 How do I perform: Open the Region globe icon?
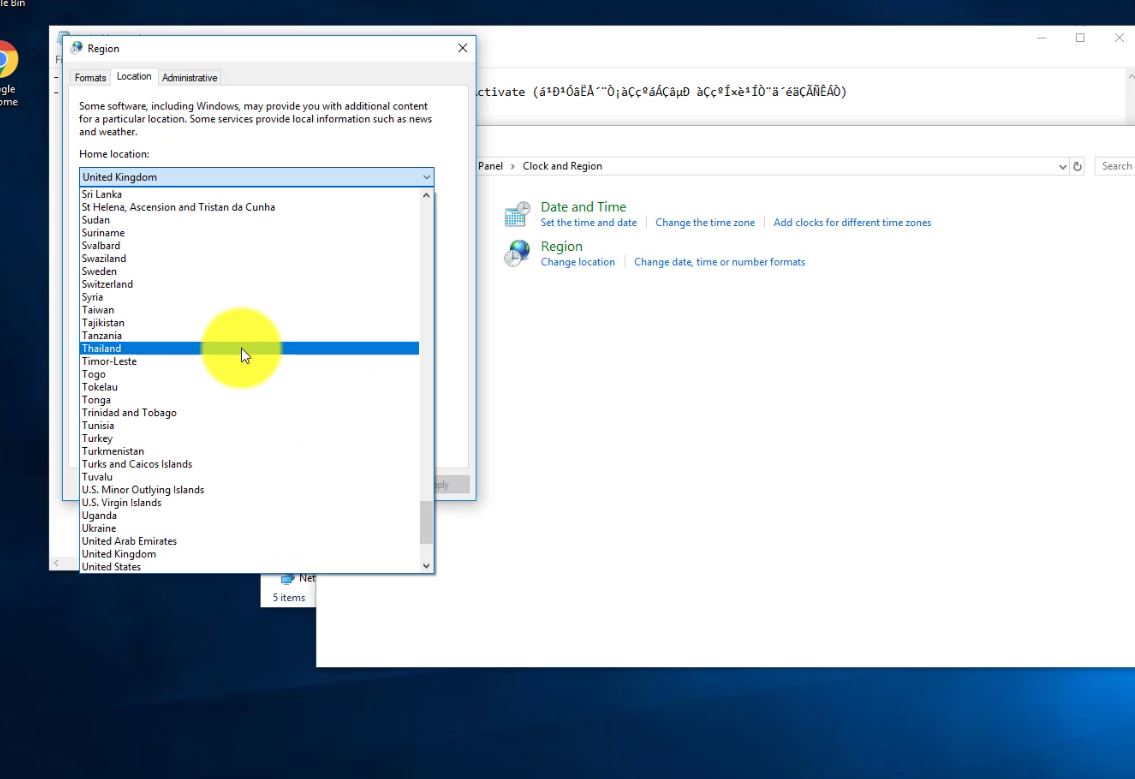click(517, 253)
